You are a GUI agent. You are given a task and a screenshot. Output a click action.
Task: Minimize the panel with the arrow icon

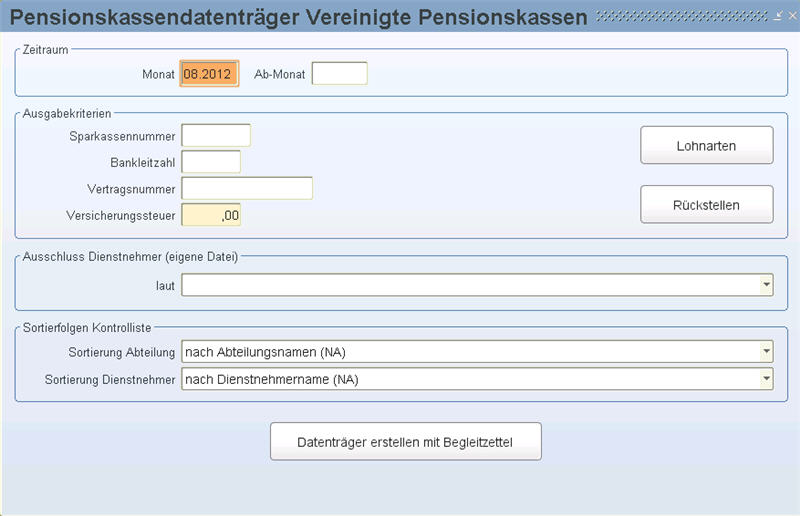coord(778,16)
